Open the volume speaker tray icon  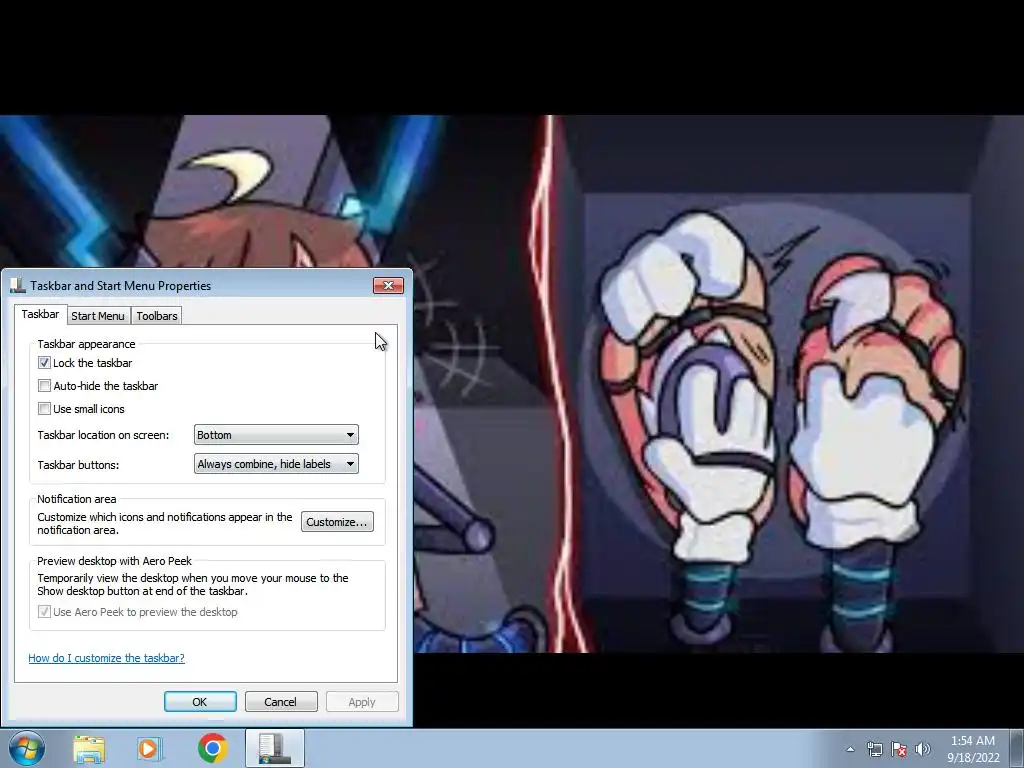click(x=923, y=749)
